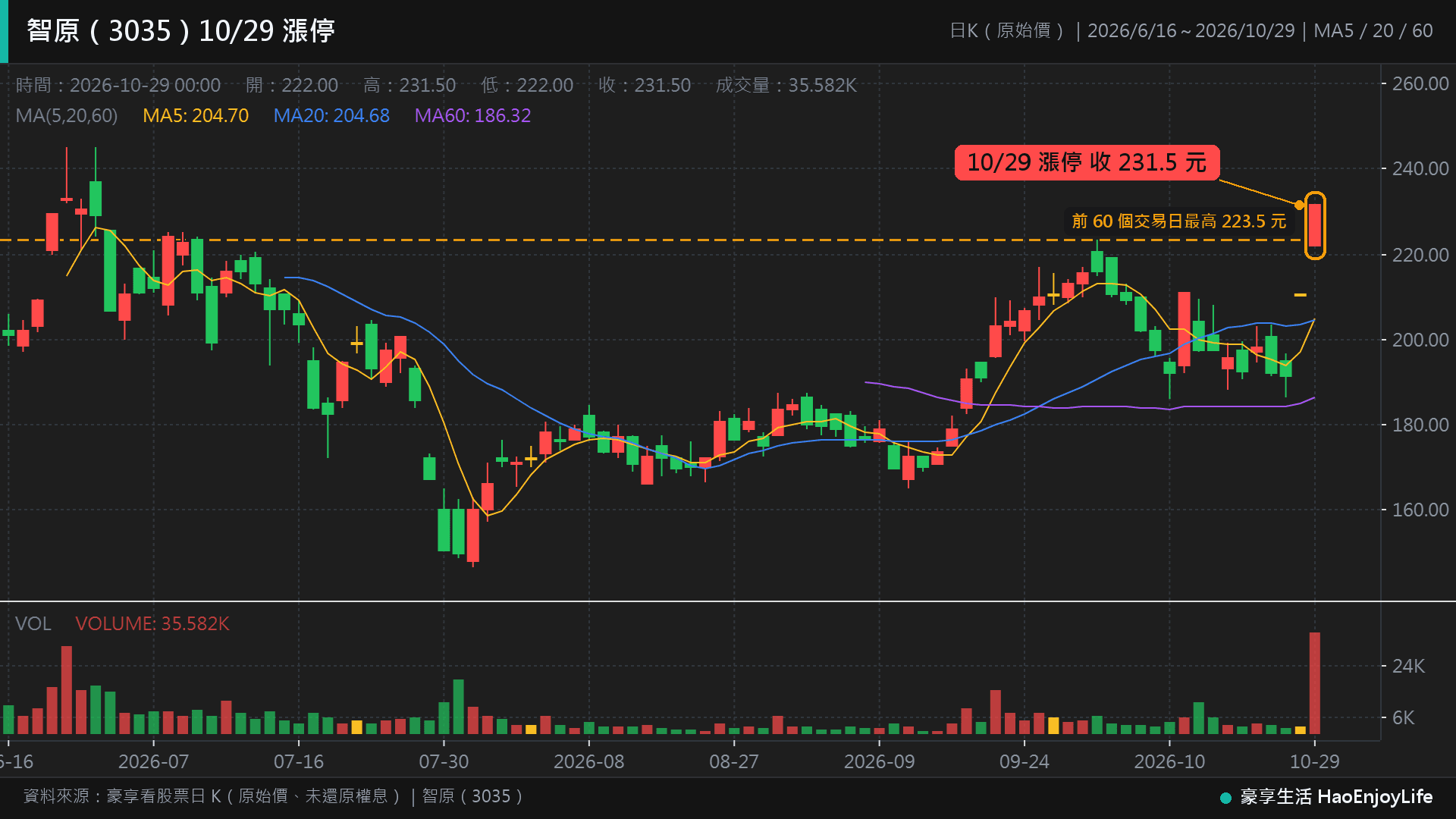Screen dimensions: 1456x819
Task: Click the 10-29 date axis label
Action: 1315,761
